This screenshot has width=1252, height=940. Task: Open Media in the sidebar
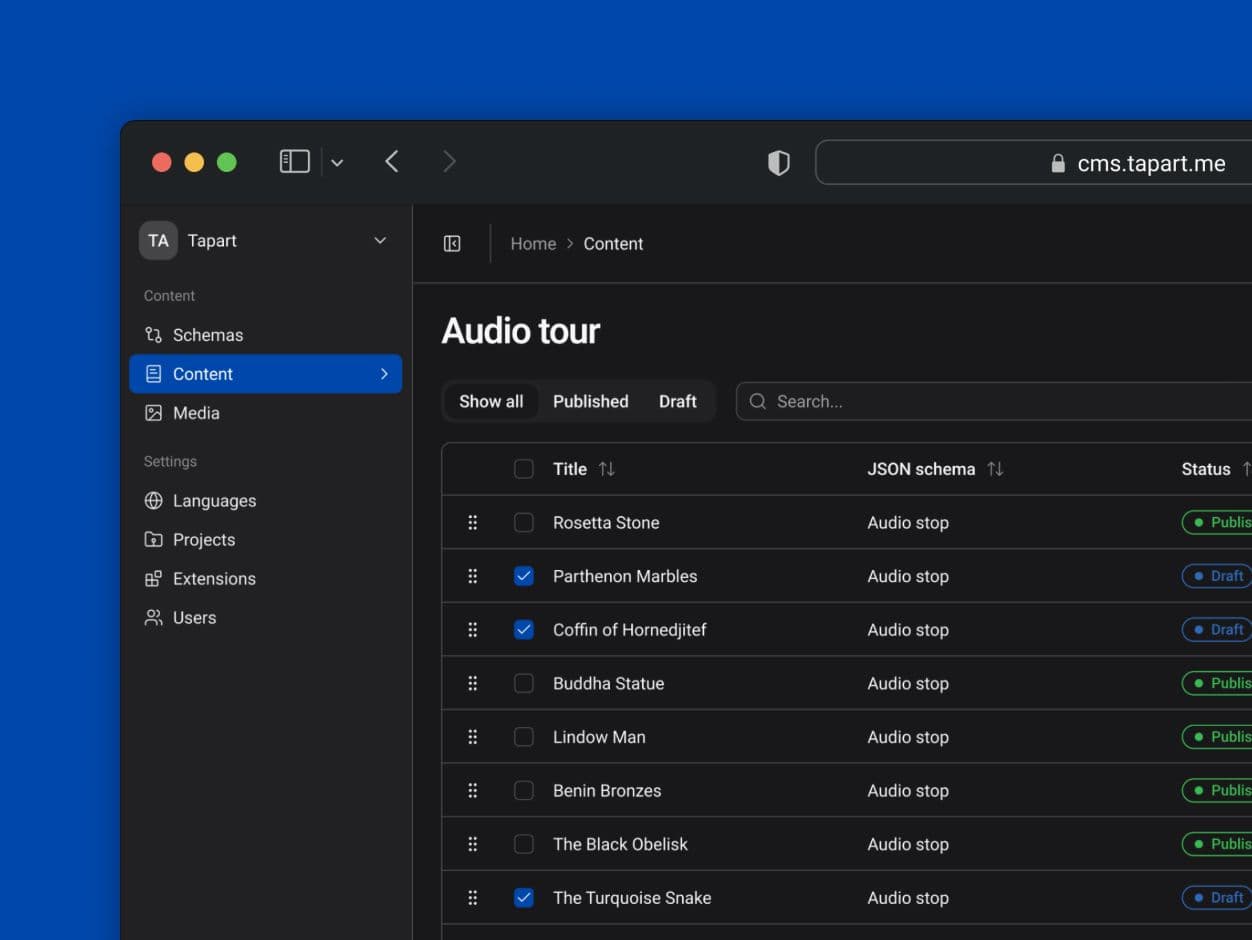point(266,413)
